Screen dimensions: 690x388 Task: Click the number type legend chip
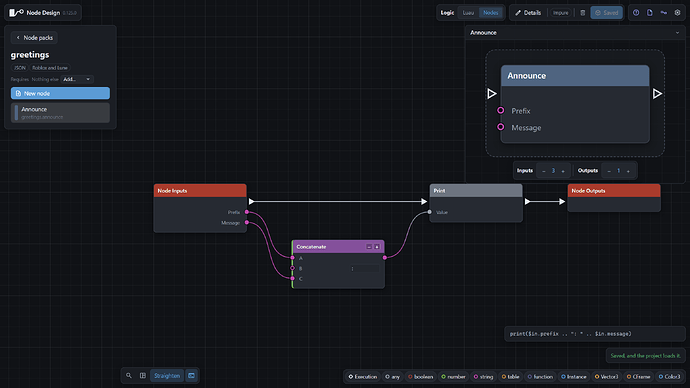[x=453, y=377]
